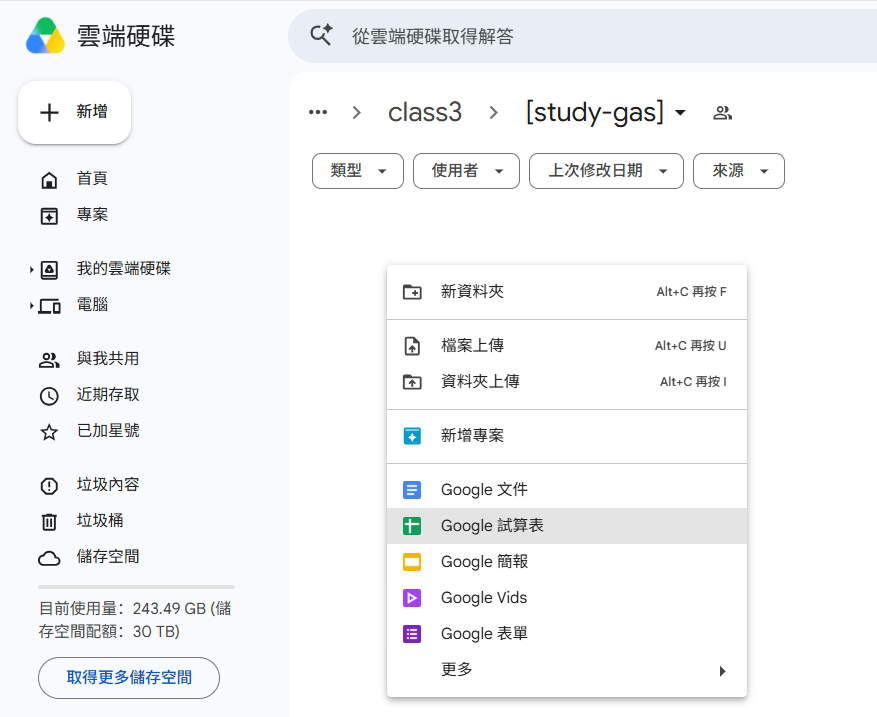
Task: Show hidden breadcrumb folders via three dots
Action: pyautogui.click(x=318, y=112)
